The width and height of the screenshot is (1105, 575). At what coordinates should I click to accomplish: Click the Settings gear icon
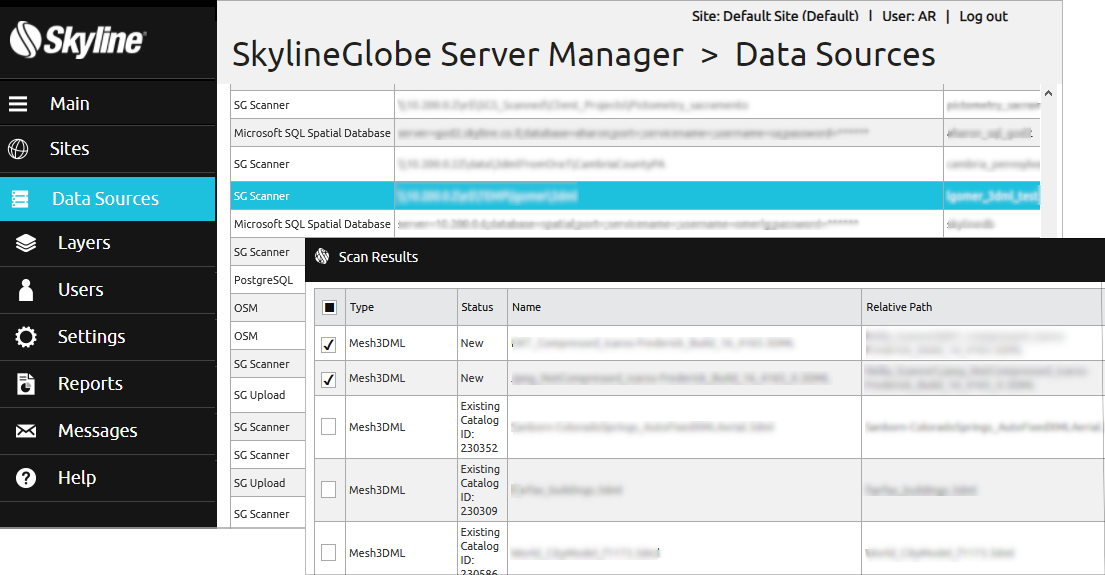pyautogui.click(x=26, y=337)
